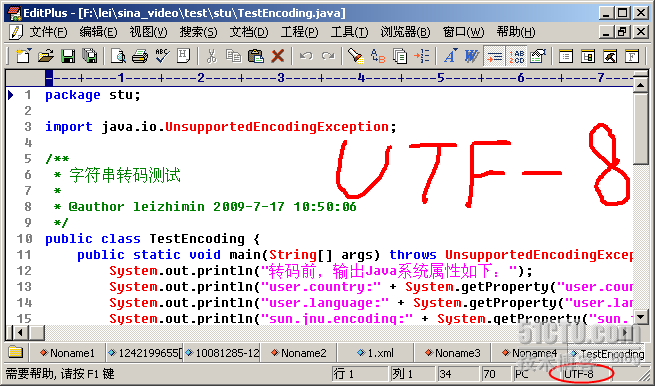Click the full screen F icon
Screen dimensions: 655x386
pyautogui.click(x=632, y=56)
